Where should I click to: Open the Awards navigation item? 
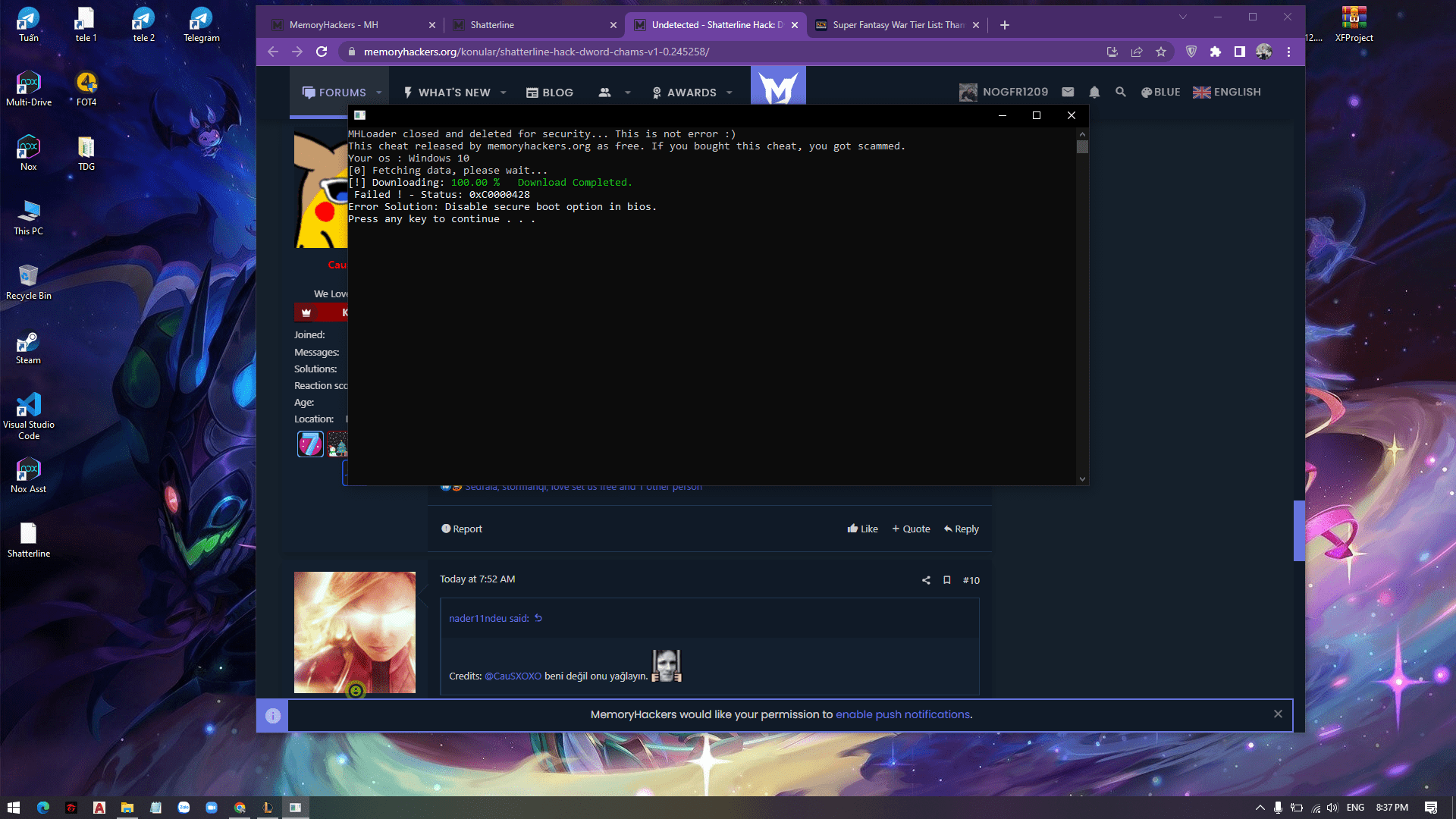click(x=684, y=93)
